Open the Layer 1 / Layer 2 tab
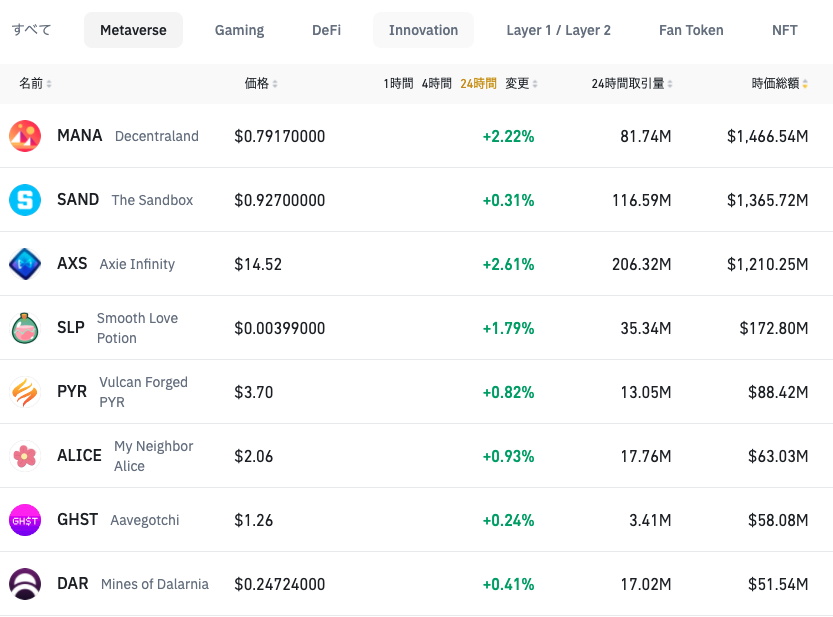This screenshot has width=833, height=617. [x=558, y=30]
